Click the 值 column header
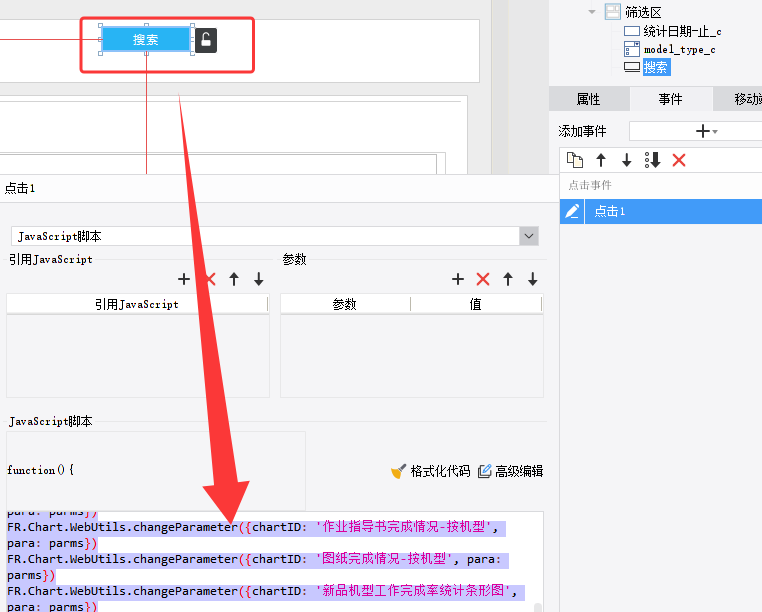The image size is (762, 612). coord(476,304)
